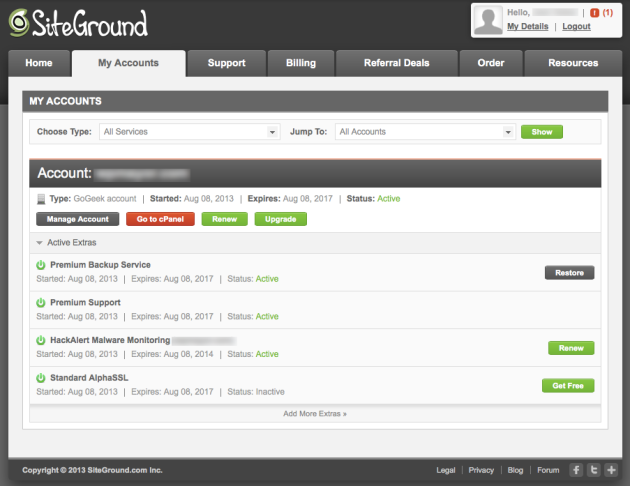
Task: Open the Resources tab
Action: pyautogui.click(x=573, y=63)
